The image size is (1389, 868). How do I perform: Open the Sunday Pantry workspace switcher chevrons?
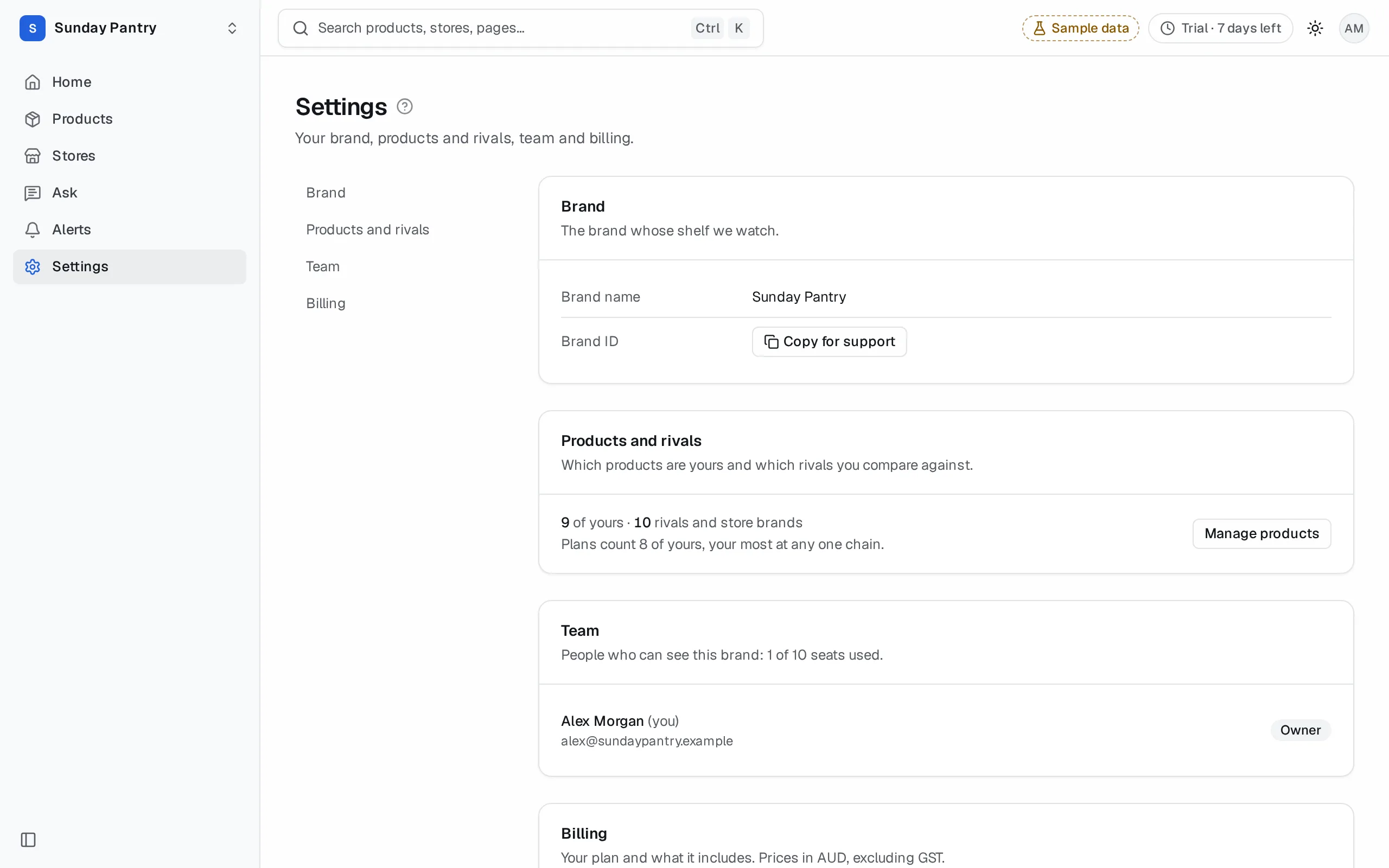pyautogui.click(x=232, y=28)
